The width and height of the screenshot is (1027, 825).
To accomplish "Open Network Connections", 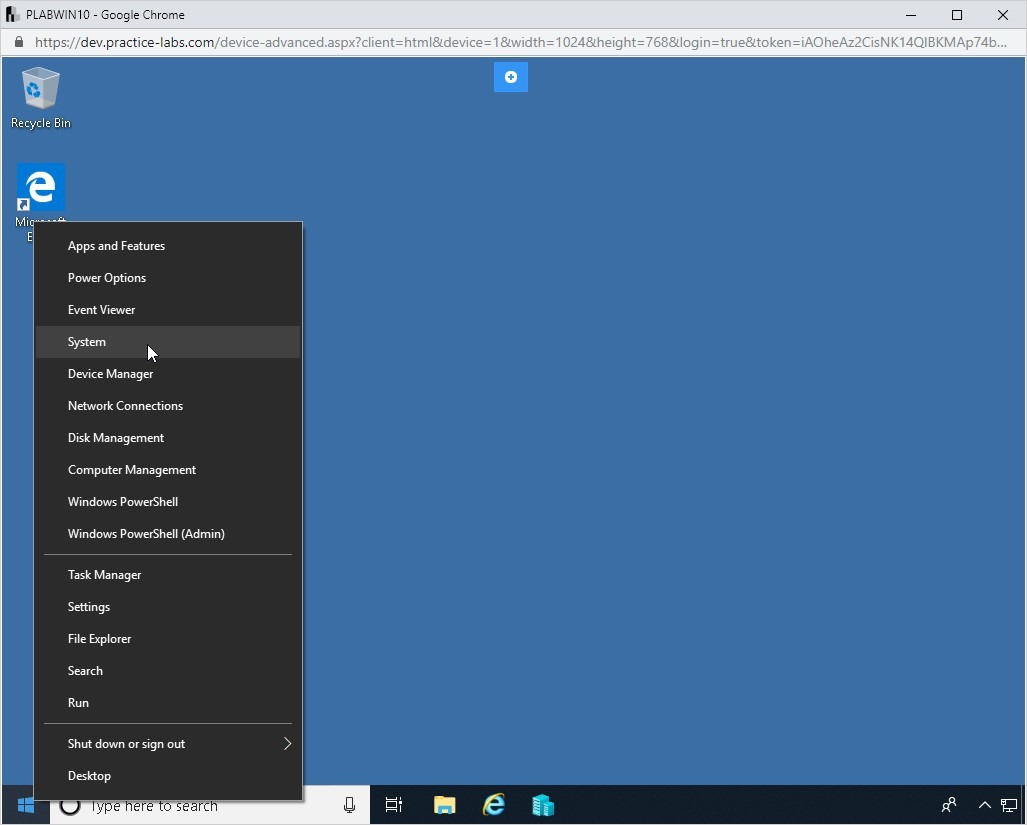I will coord(168,407).
